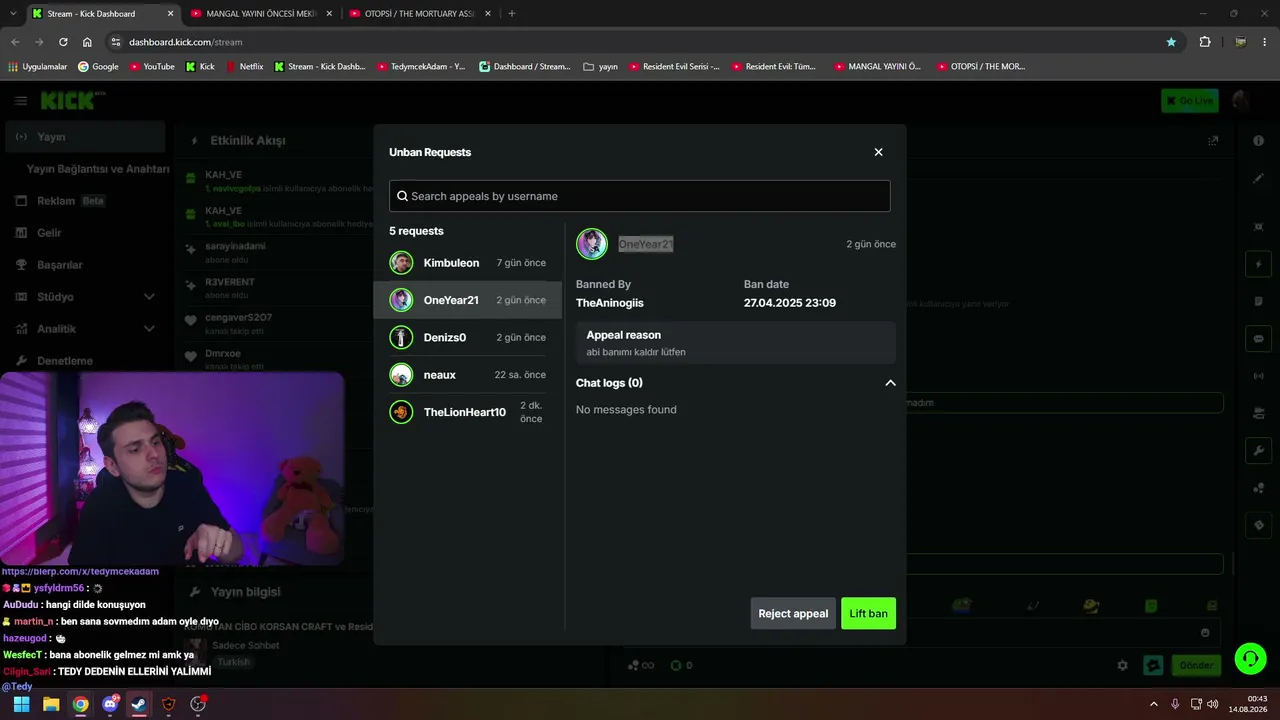The image size is (1280, 720).
Task: Switch to OTOPSİ / THE MORTUARY browser tab
Action: click(x=418, y=14)
